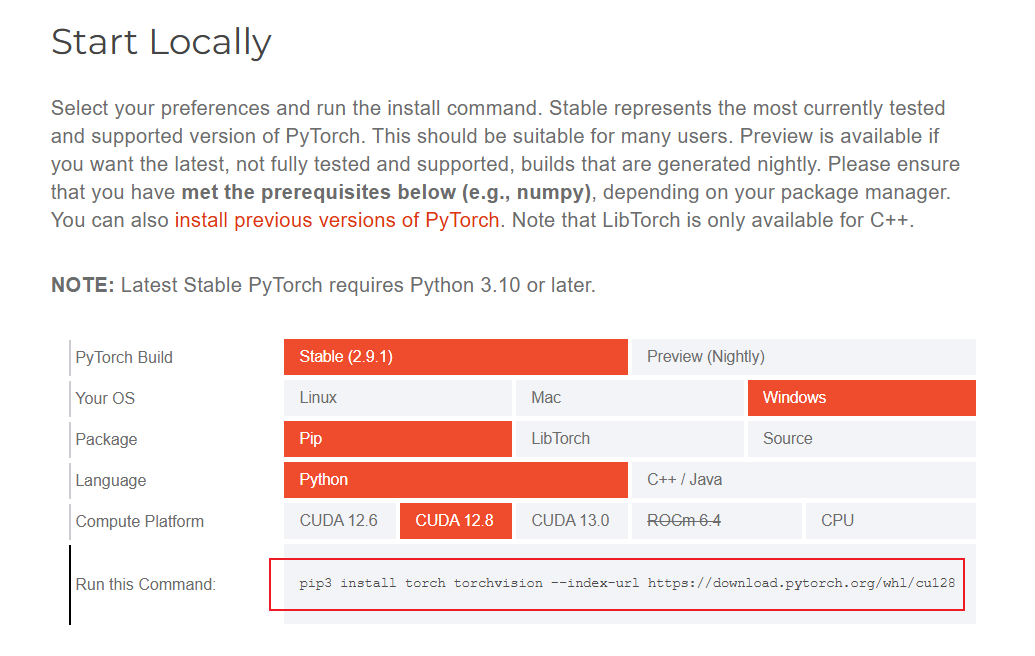Pick CPU compute platform
1035x656 pixels.
[890, 521]
